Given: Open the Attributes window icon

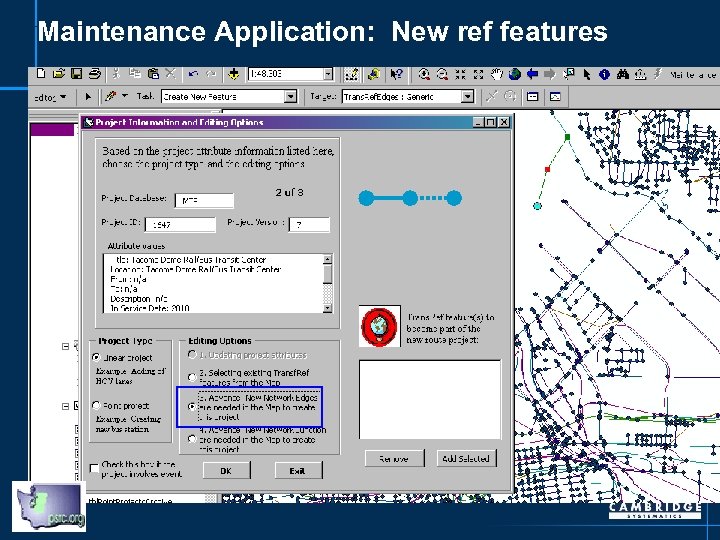Looking at the screenshot, I should coord(533,96).
